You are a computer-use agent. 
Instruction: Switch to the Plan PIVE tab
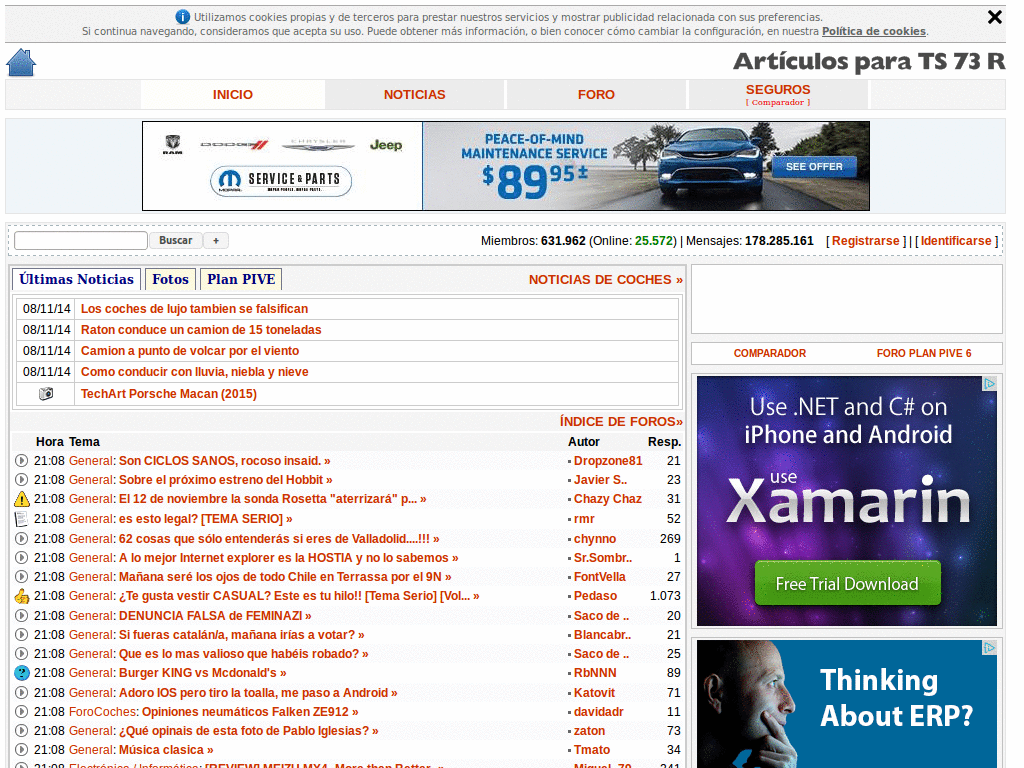click(241, 280)
